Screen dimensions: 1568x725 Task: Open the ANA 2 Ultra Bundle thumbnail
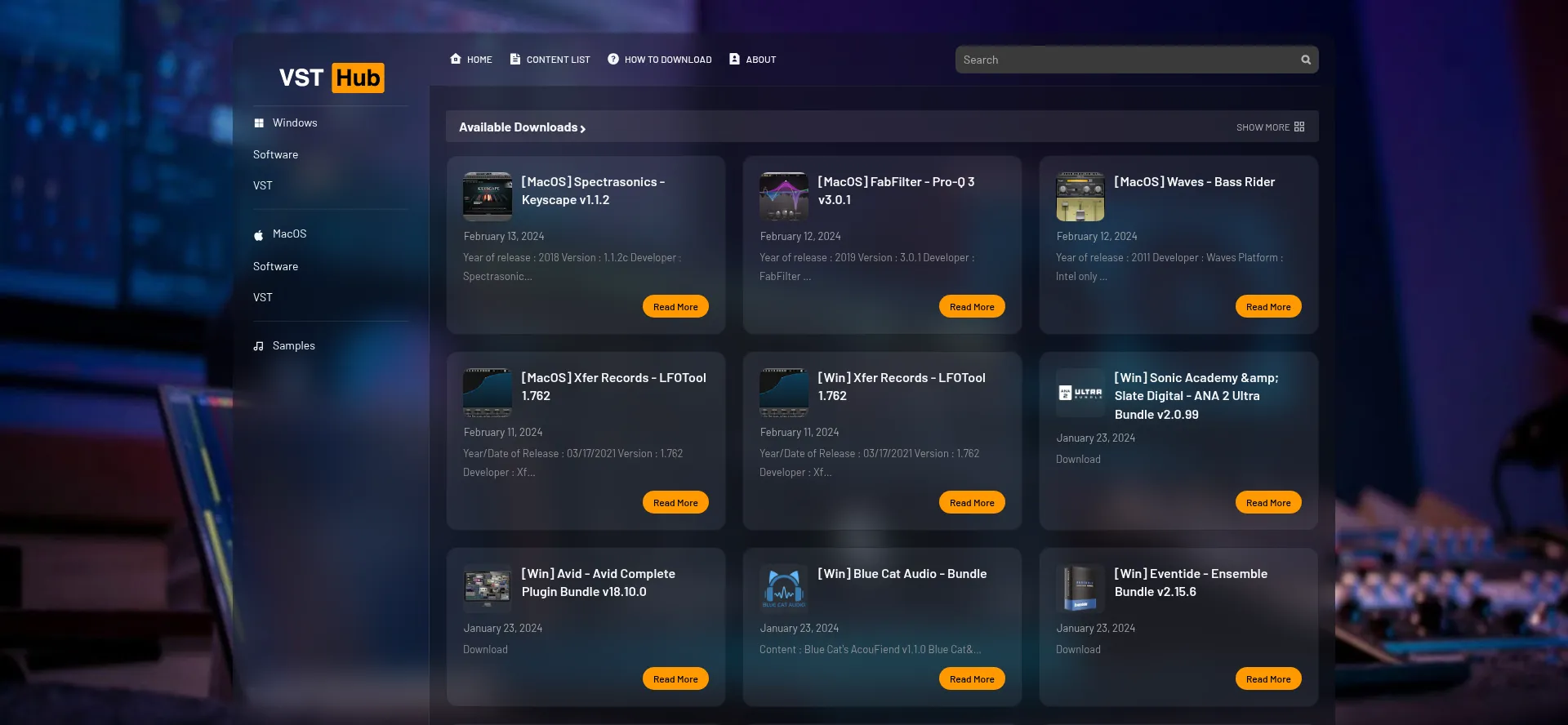(1080, 392)
